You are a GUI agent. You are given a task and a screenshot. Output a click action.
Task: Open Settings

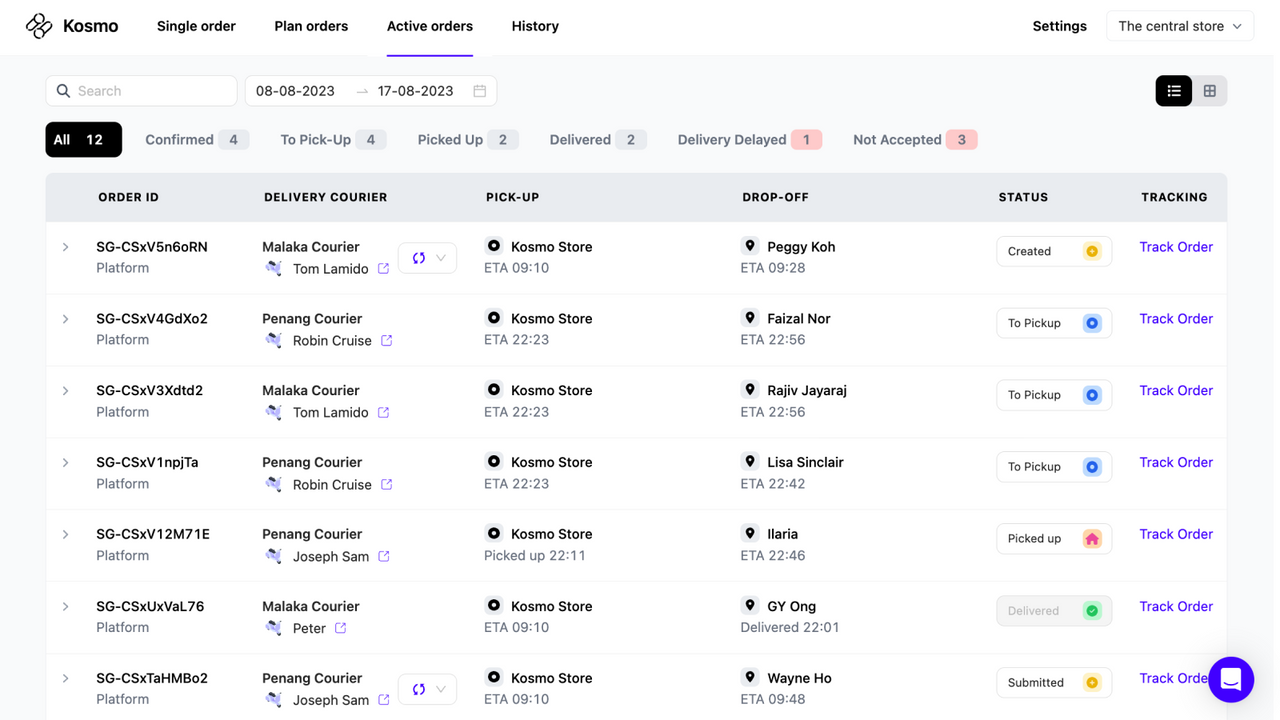point(1059,26)
